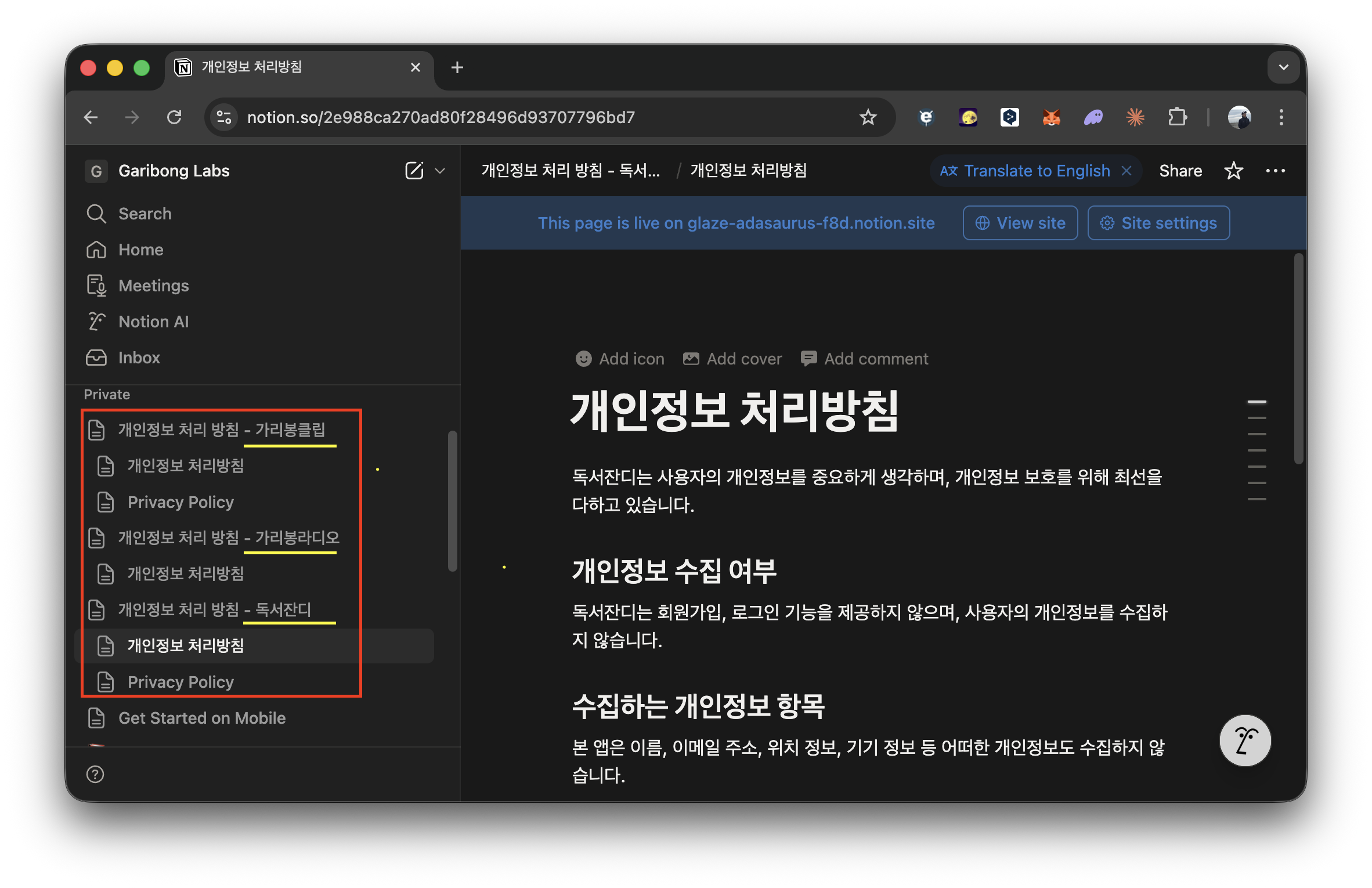Screen dimensions: 1372x888
Task: Open Notion AI from sidebar
Action: 153,322
